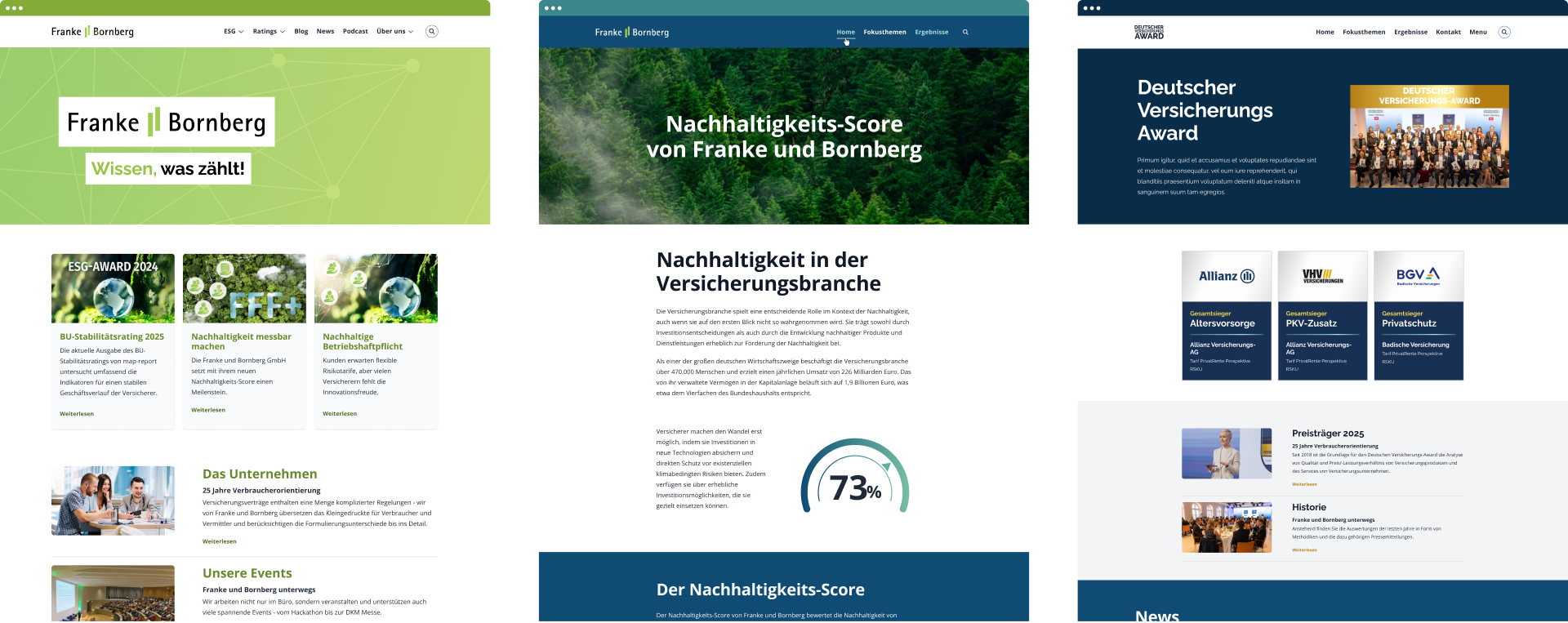This screenshot has width=1568, height=623.
Task: Click Das Unternehmen team photo
Action: click(113, 501)
